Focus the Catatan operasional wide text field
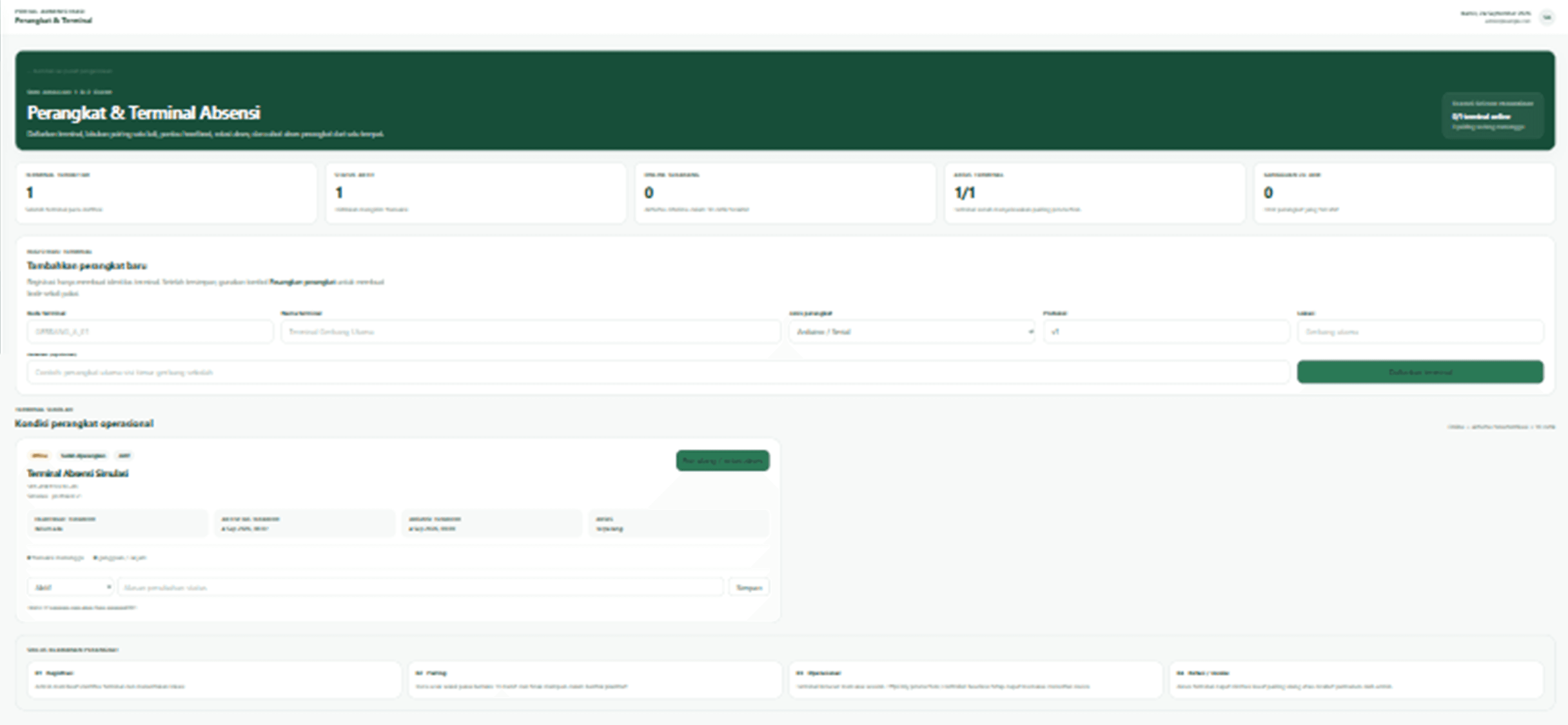Screen dimensions: 1568x725 click(x=658, y=372)
